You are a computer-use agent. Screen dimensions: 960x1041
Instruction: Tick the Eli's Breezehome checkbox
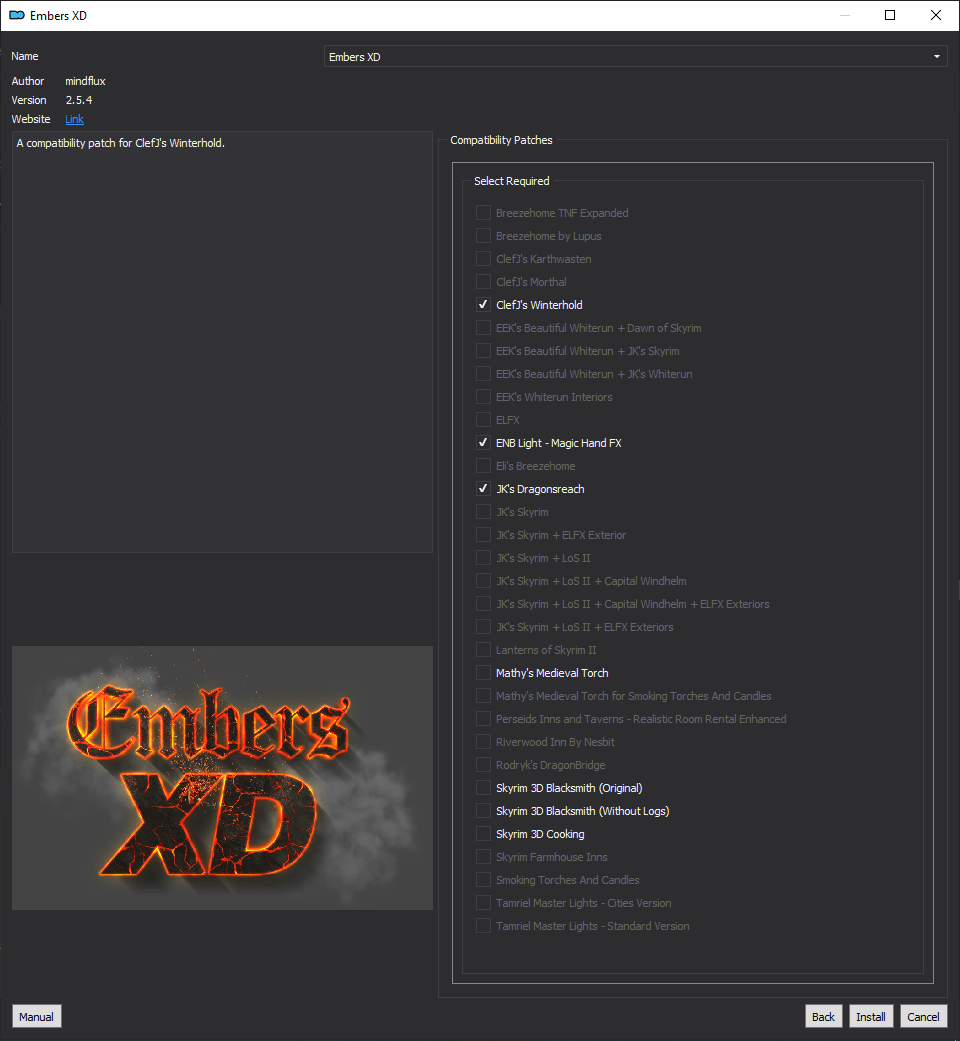(x=483, y=466)
